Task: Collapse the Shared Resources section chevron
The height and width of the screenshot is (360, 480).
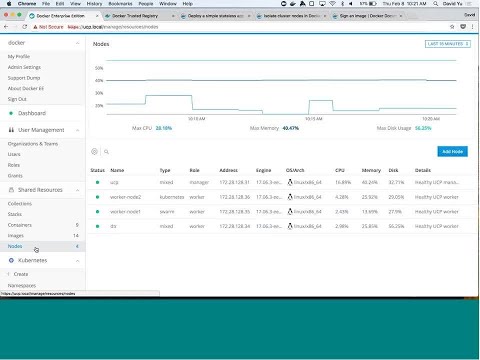Action: tap(77, 190)
